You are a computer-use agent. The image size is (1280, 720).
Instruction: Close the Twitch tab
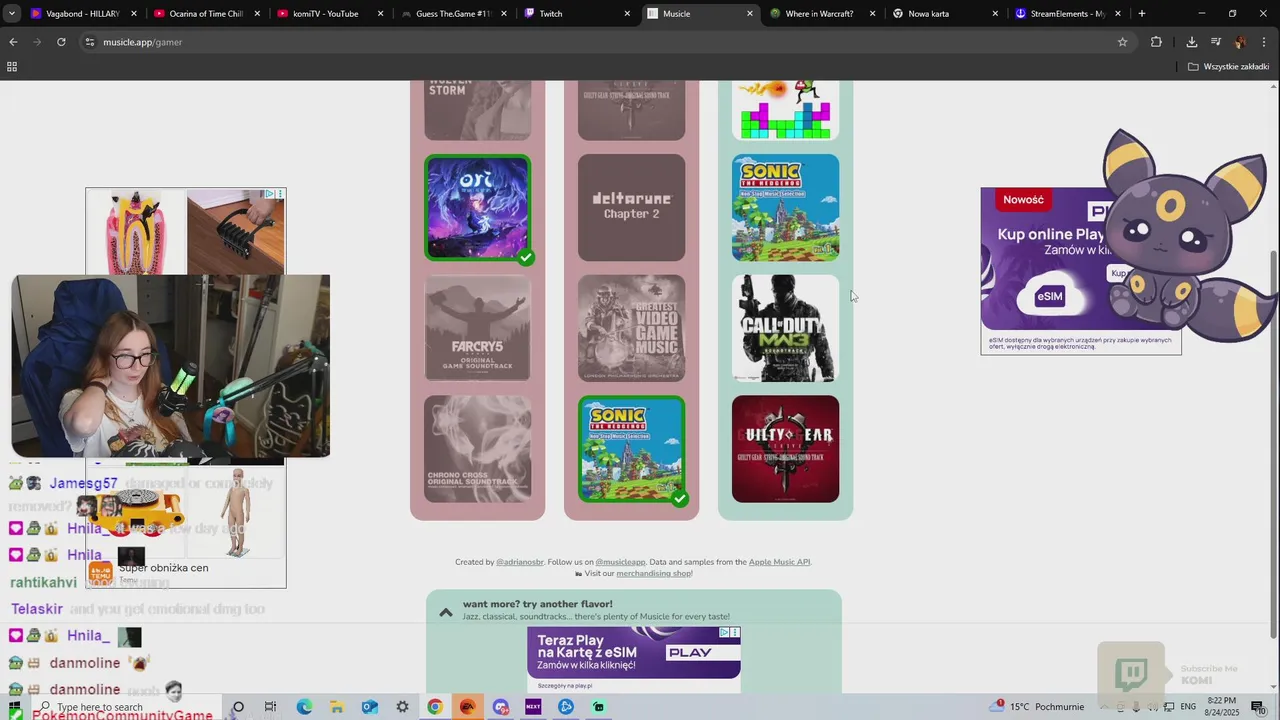coord(627,14)
